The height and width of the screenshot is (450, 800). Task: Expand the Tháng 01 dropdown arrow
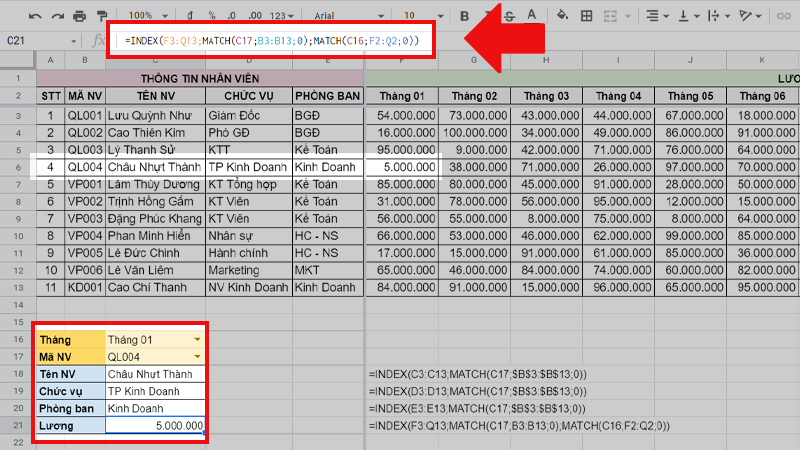tap(197, 340)
